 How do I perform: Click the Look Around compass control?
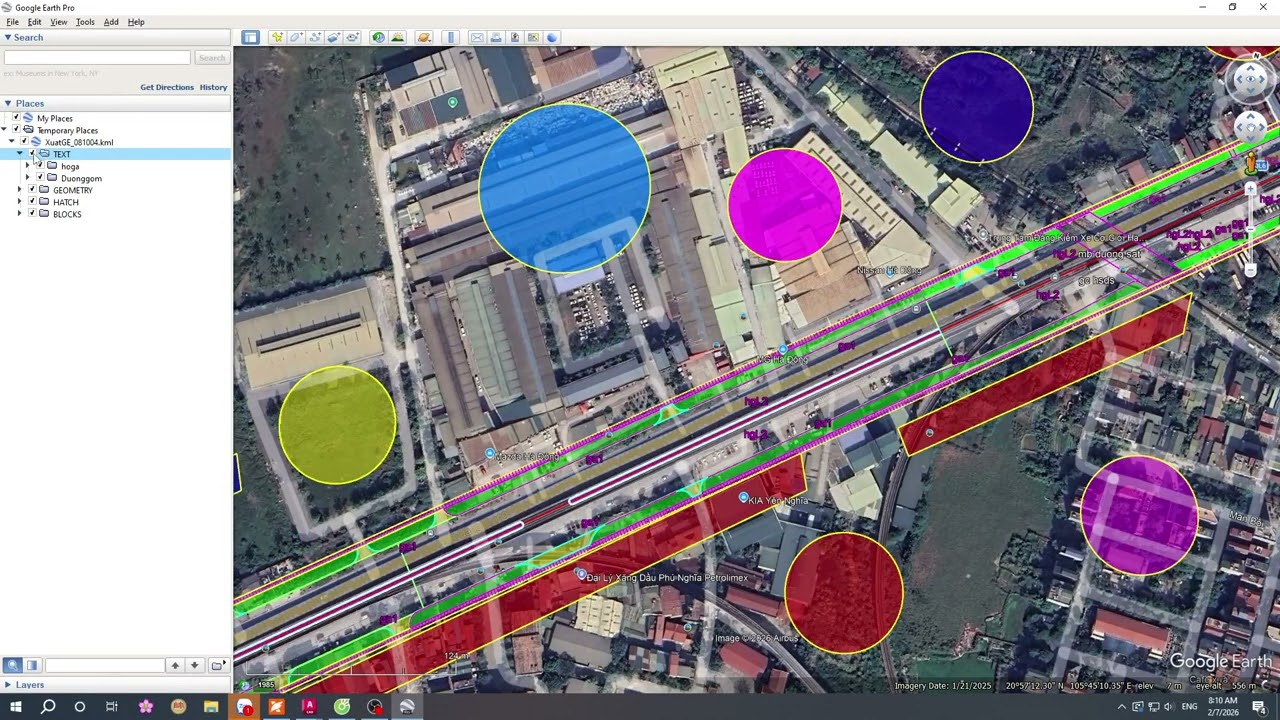pyautogui.click(x=1250, y=81)
